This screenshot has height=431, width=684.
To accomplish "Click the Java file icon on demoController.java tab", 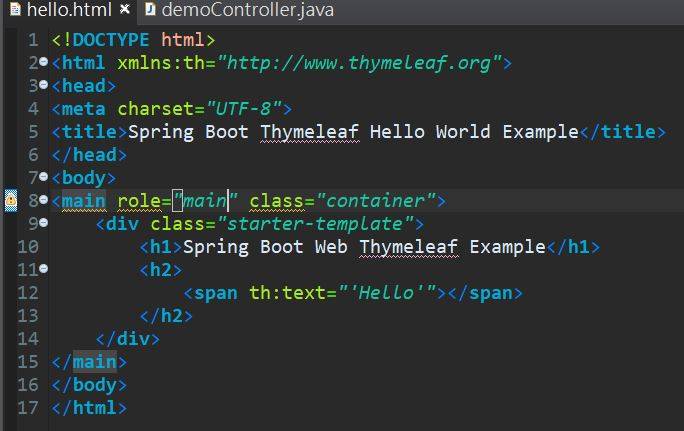I will point(150,9).
